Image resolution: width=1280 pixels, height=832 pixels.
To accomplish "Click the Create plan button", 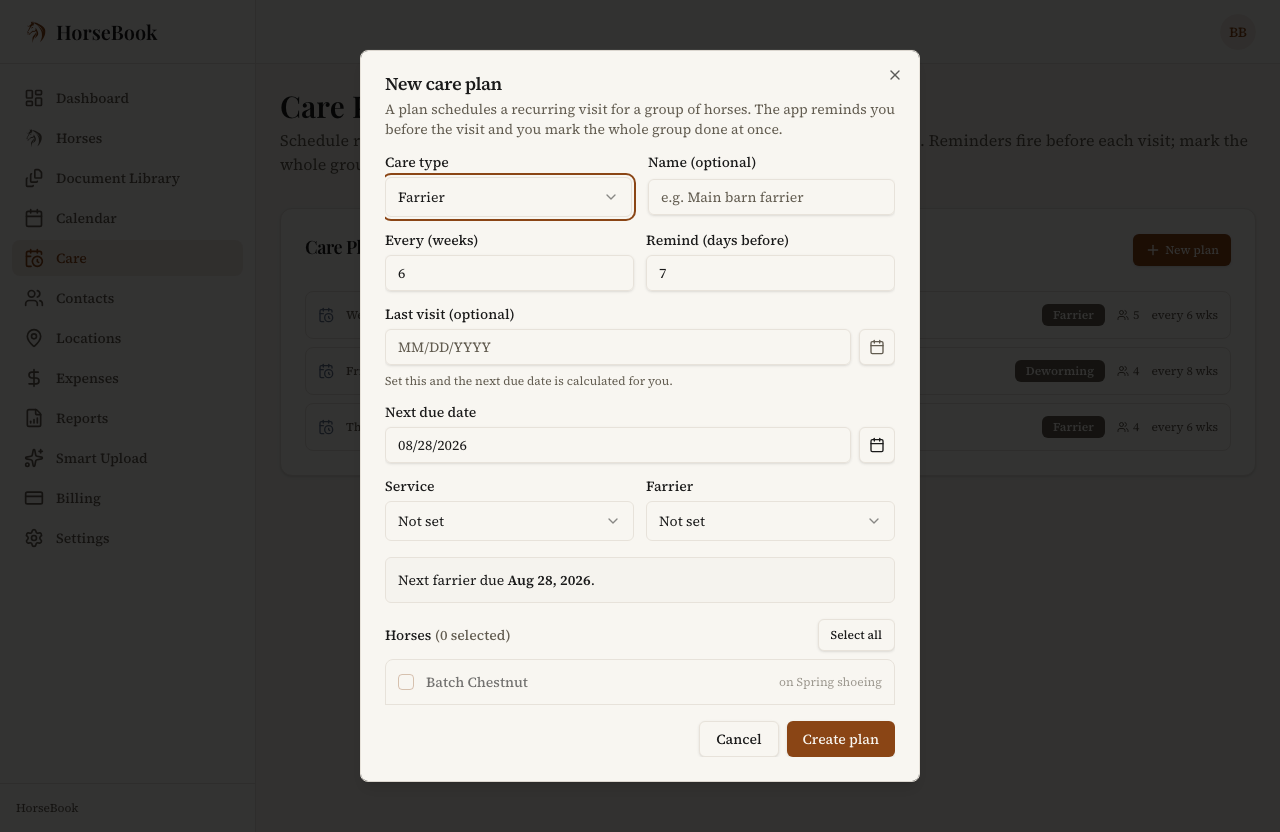I will pyautogui.click(x=841, y=739).
